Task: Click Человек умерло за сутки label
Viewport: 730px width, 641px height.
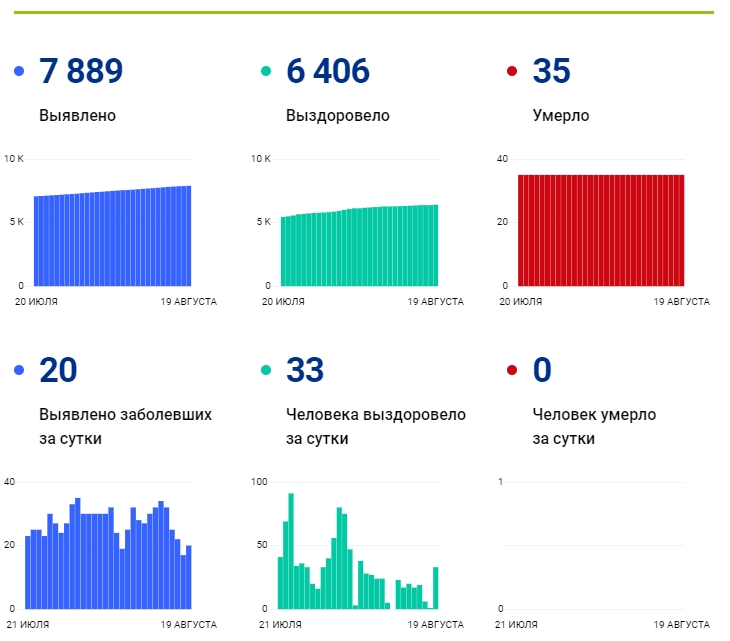Action: (594, 426)
